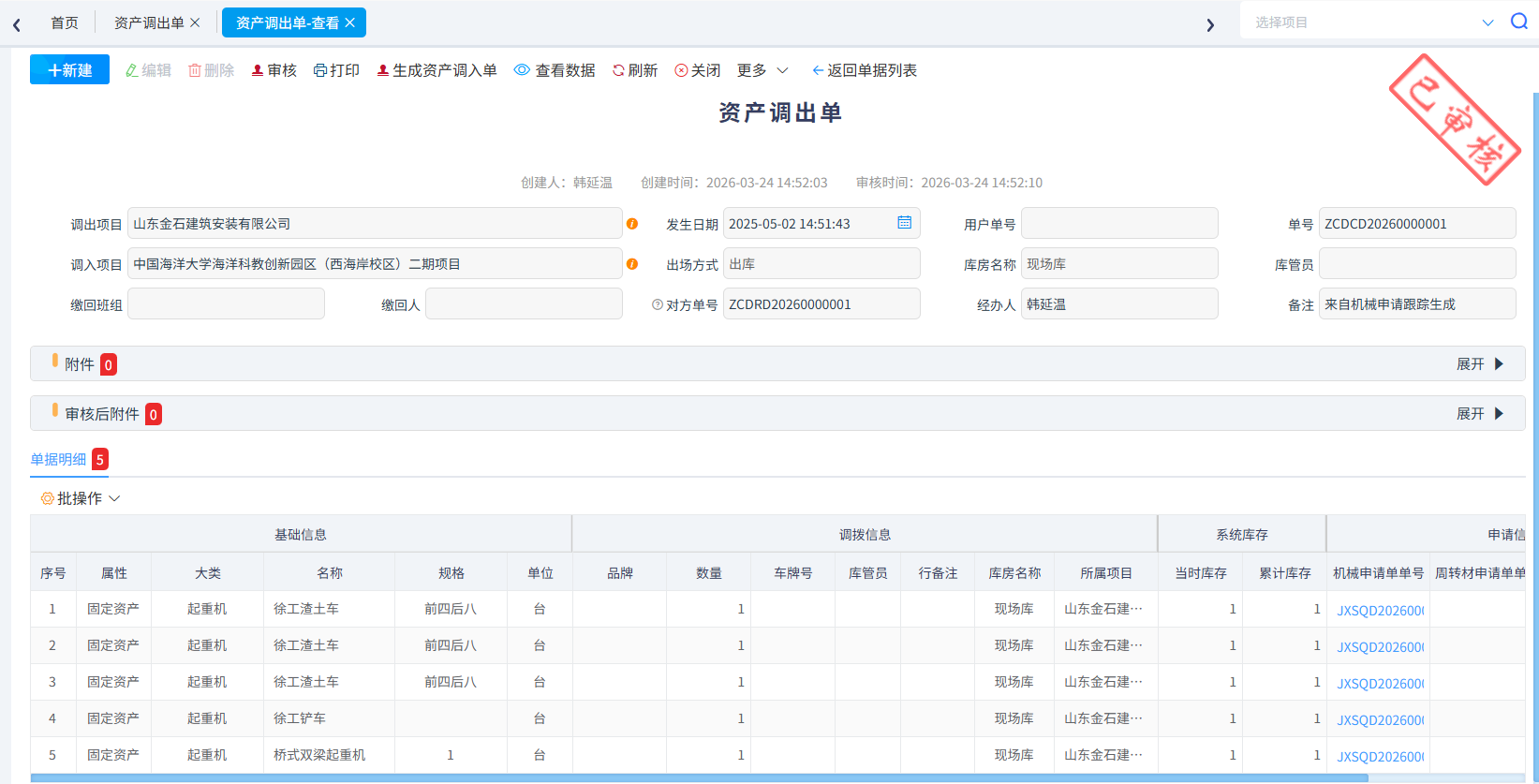
Task: Open row 3 机械申请单单号 link
Action: pyautogui.click(x=1380, y=683)
